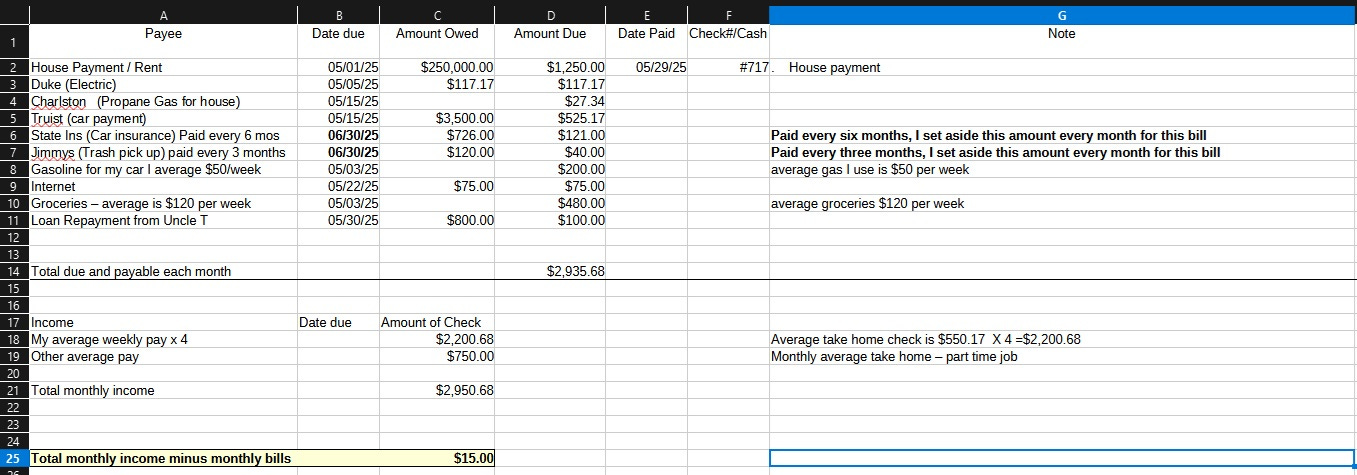This screenshot has height=475, width=1357.
Task: Click the $2,950.68 total income cell
Action: (x=437, y=391)
